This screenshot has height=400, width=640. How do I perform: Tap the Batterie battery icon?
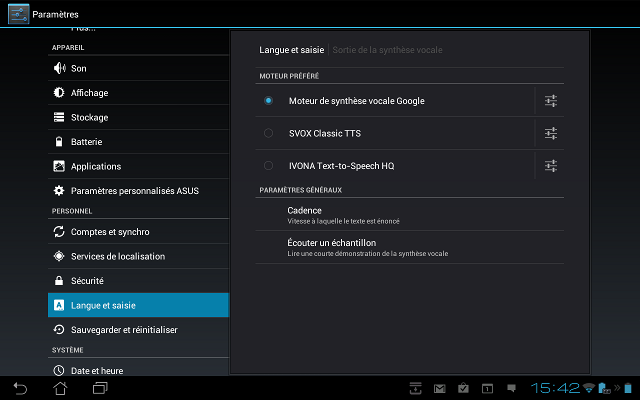click(59, 142)
